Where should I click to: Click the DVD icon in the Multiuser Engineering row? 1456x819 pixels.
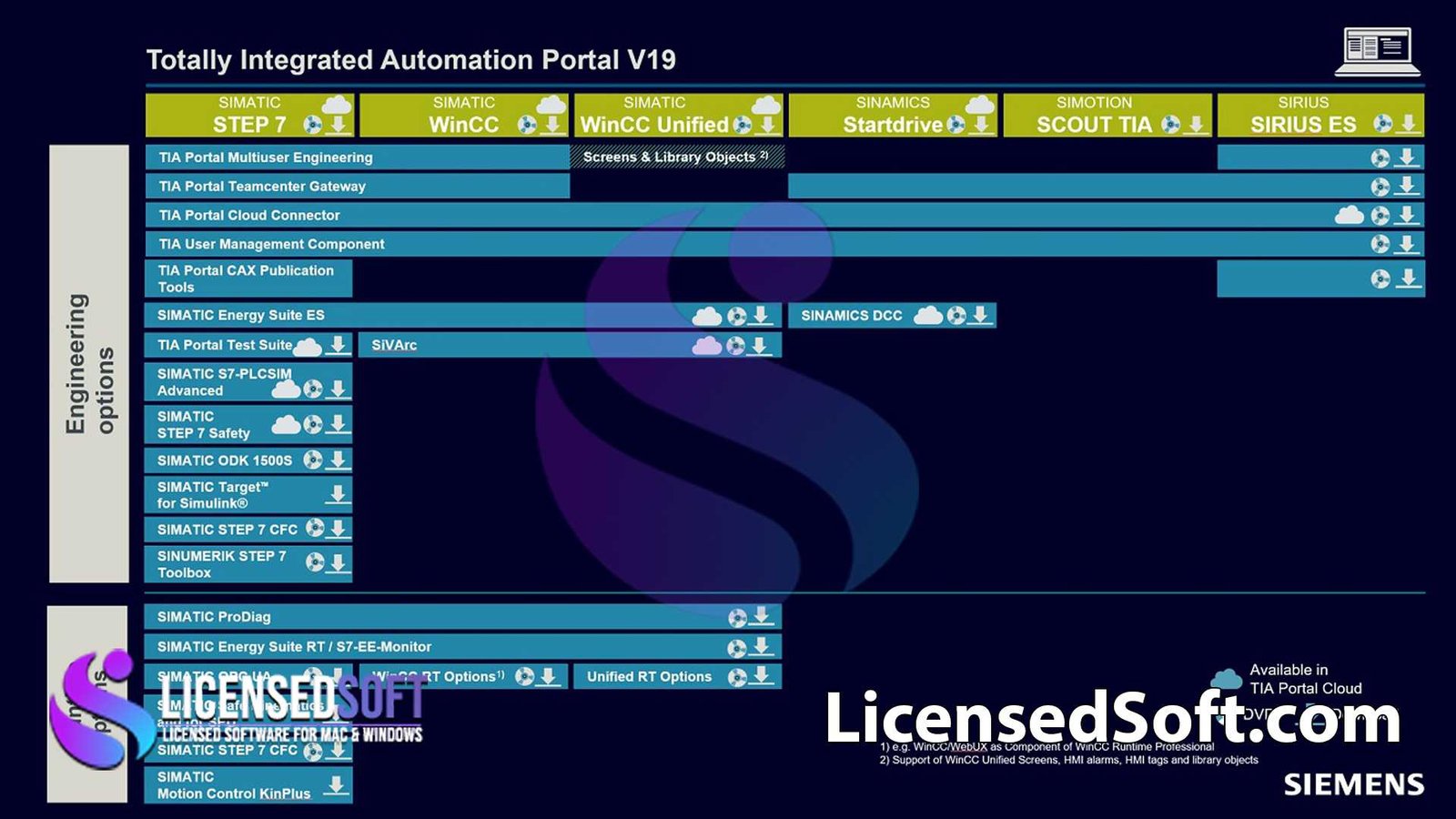point(1380,157)
